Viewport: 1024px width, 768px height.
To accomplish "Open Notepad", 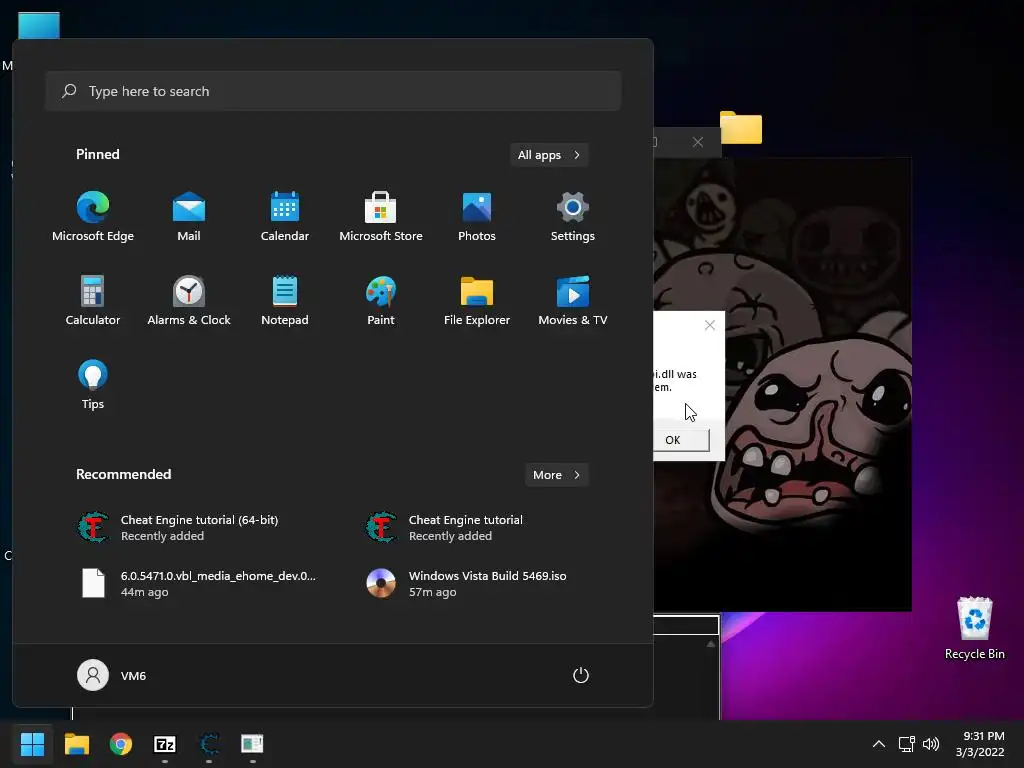I will [x=285, y=301].
